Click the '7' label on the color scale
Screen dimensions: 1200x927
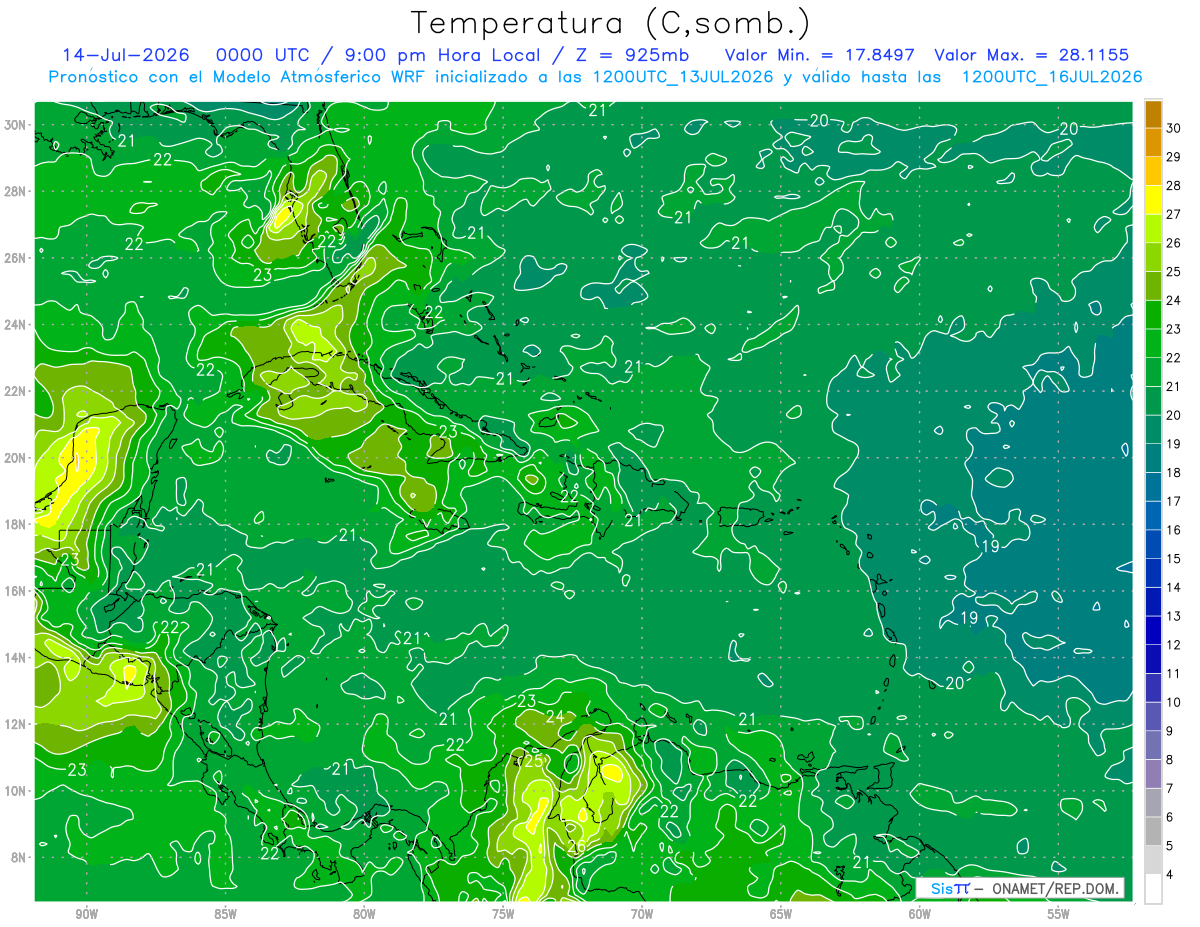point(1170,789)
